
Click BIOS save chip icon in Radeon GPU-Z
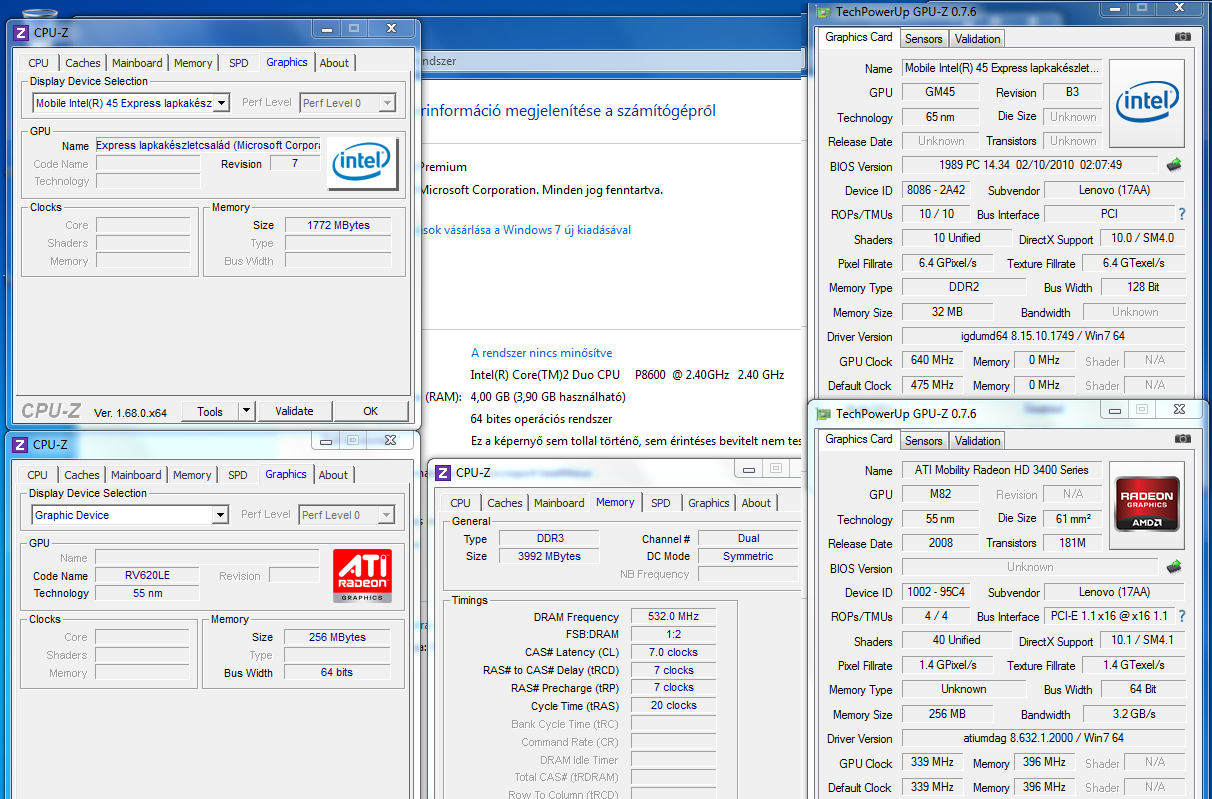1175,567
